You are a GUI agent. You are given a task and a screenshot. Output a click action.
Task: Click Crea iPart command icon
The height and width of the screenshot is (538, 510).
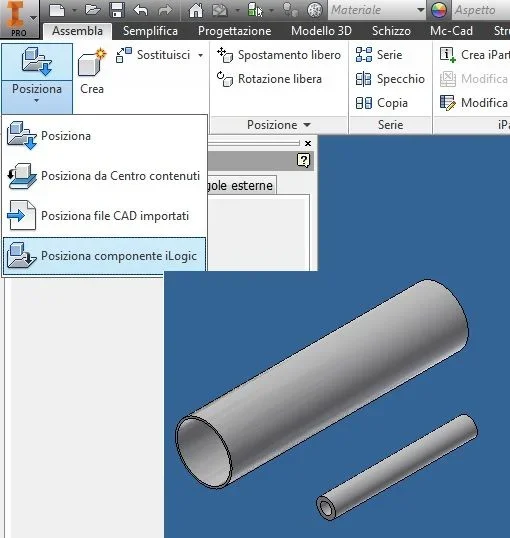tap(448, 55)
